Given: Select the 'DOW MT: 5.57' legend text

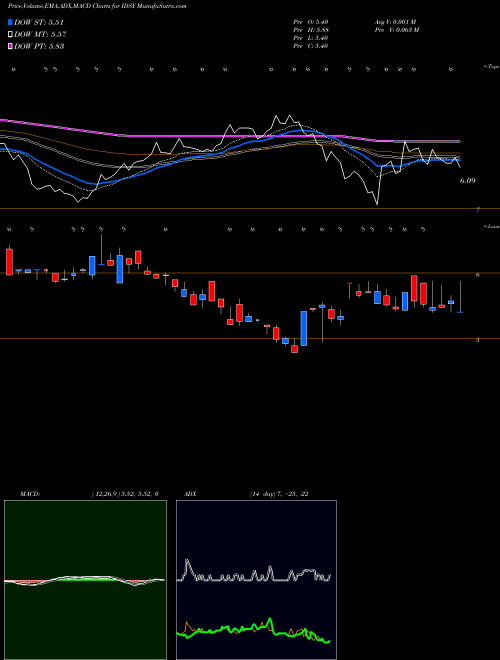Looking at the screenshot, I should (40, 35).
